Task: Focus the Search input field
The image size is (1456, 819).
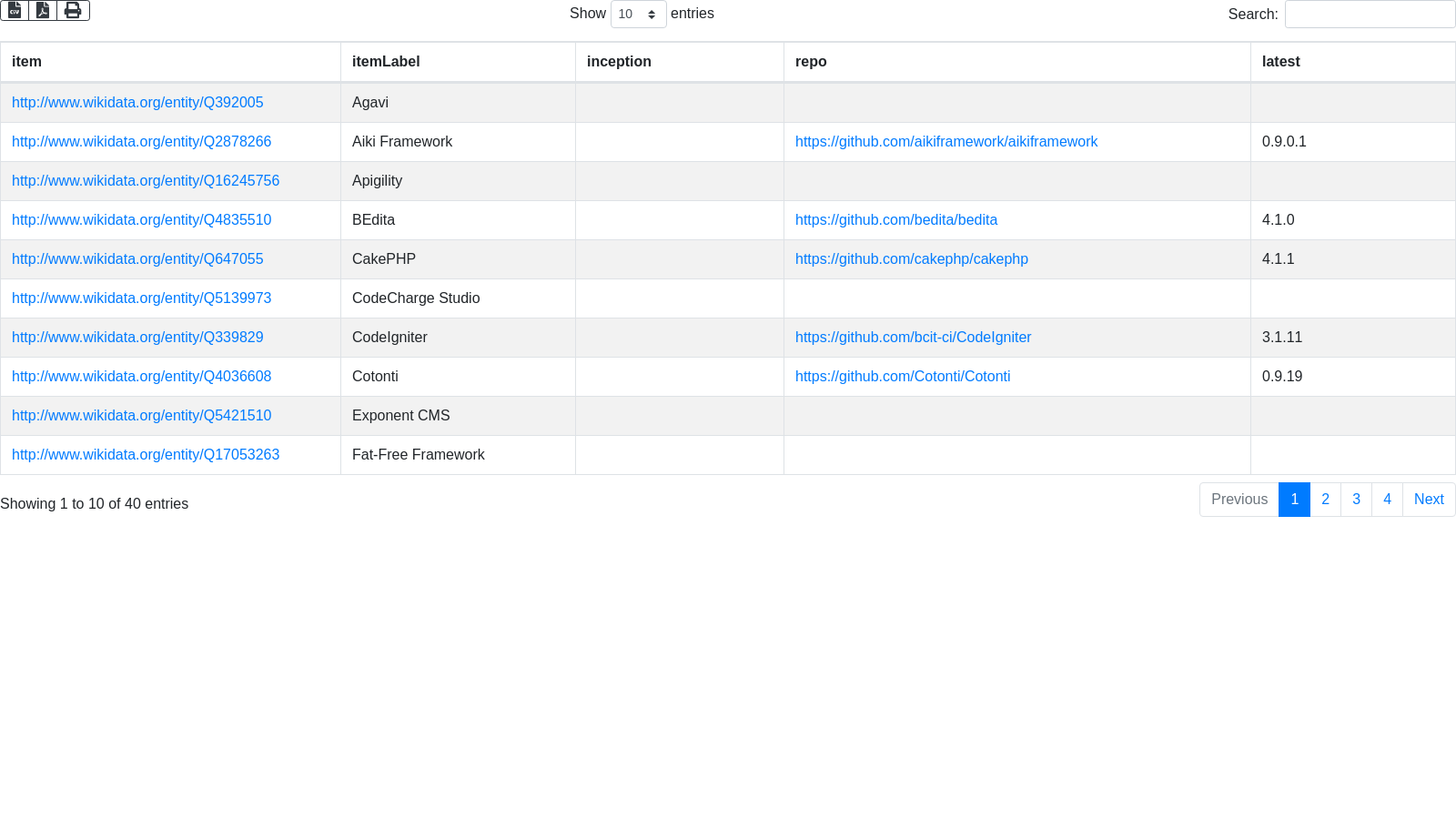Action: 1370,14
